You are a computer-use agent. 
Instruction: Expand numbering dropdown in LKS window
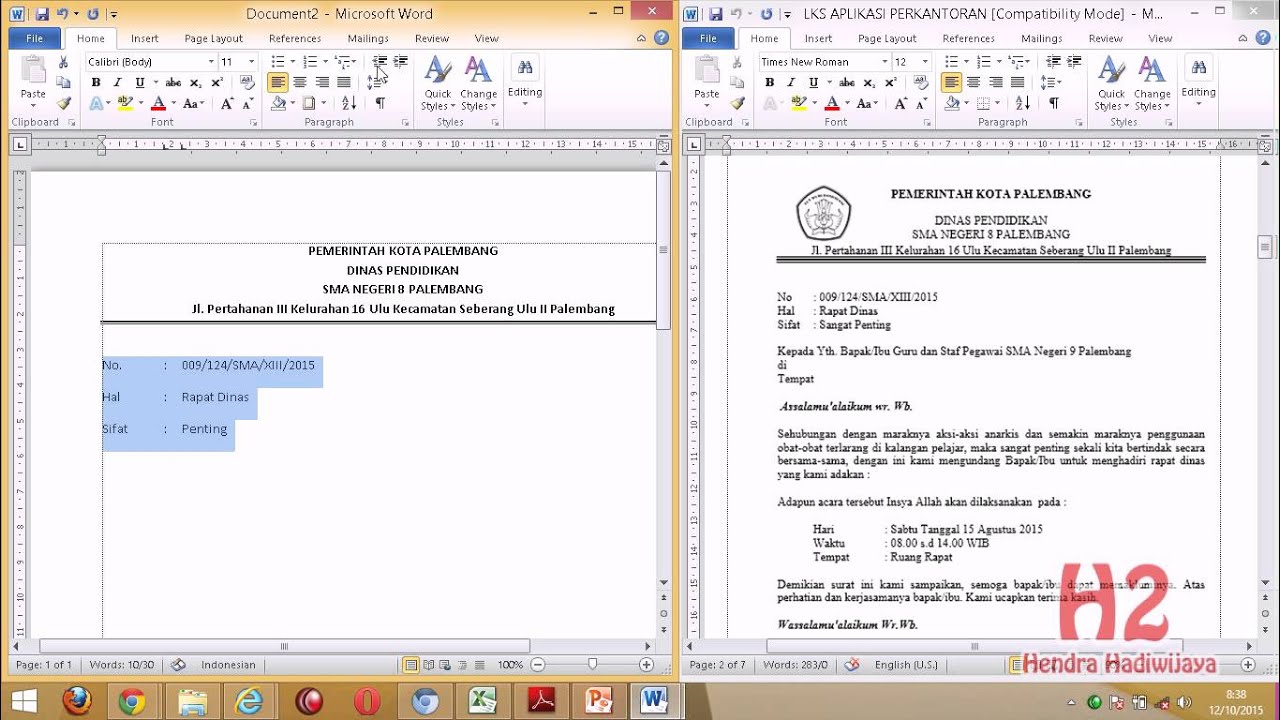[997, 62]
